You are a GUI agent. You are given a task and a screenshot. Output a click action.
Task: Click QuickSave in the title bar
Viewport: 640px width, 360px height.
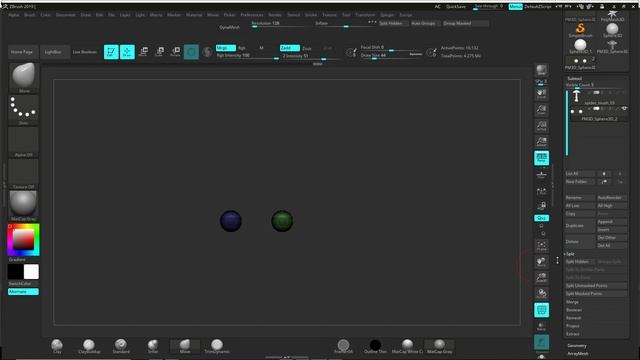(456, 7)
